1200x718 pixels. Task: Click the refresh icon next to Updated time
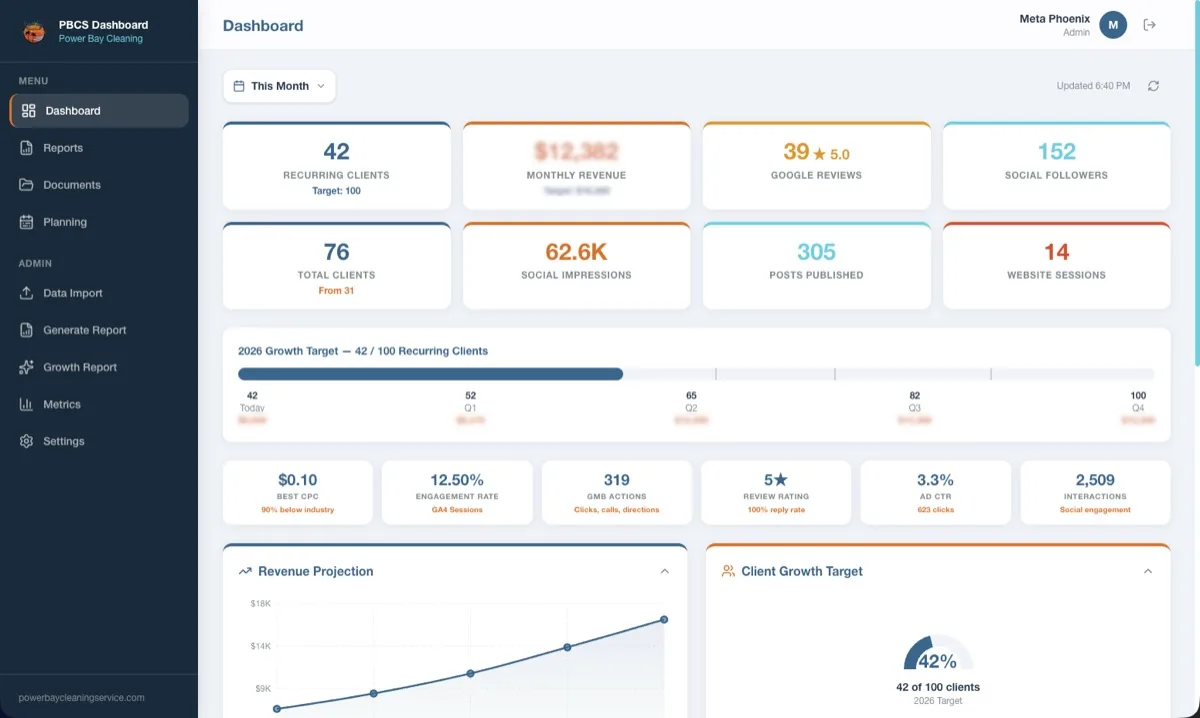[1153, 86]
